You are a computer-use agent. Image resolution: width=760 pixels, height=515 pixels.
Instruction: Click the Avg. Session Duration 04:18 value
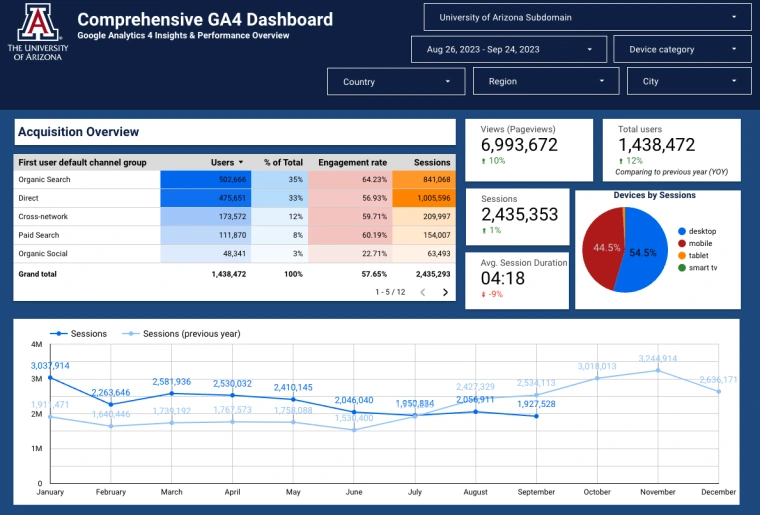click(x=503, y=278)
